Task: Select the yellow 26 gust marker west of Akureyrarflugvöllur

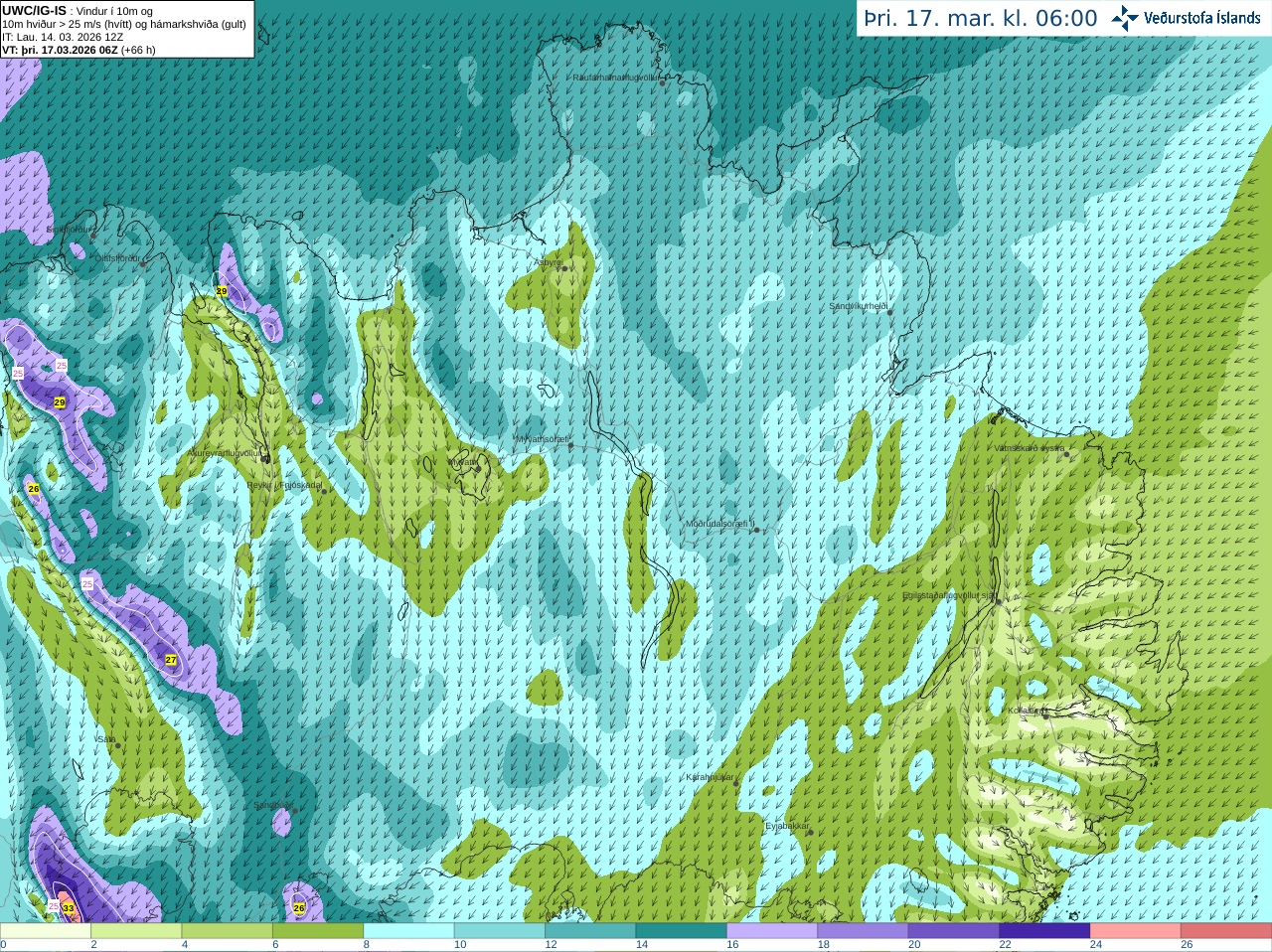Action: point(34,489)
